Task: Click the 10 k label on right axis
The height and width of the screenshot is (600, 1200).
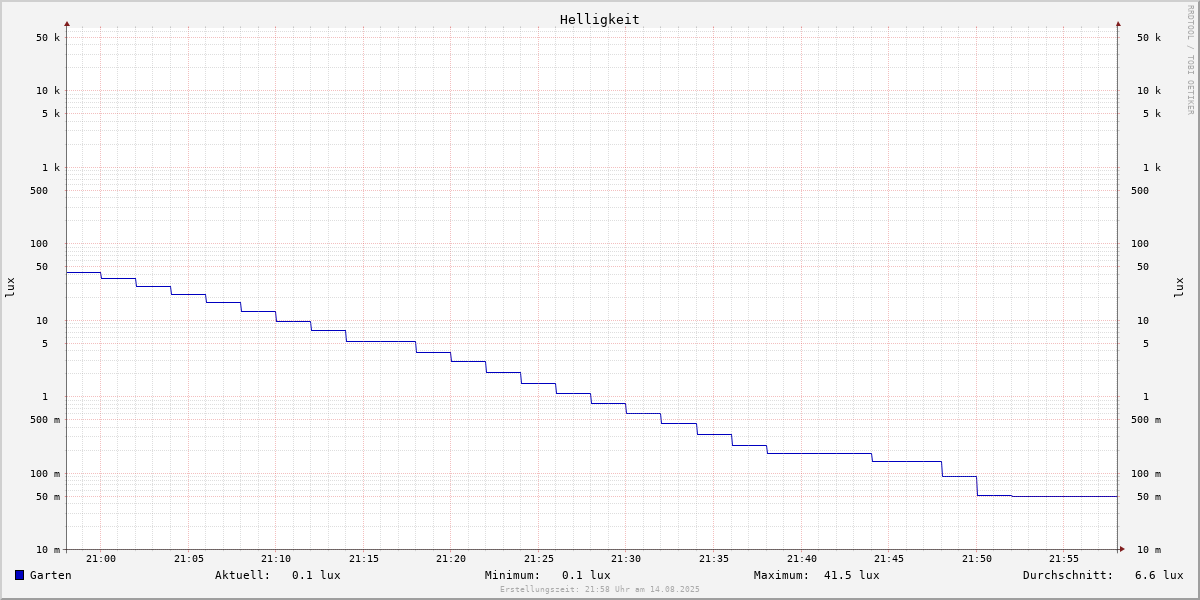Action: click(x=1149, y=91)
